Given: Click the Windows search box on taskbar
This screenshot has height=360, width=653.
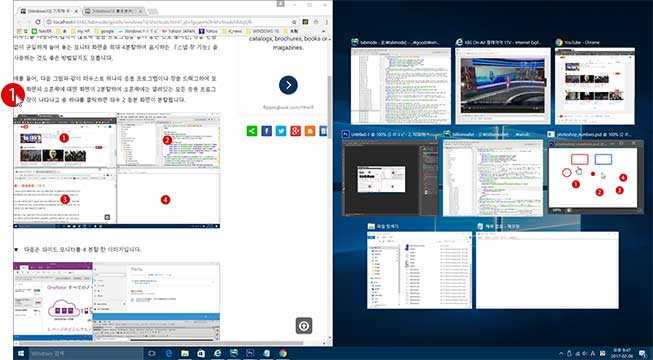Looking at the screenshot, I should 85,353.
